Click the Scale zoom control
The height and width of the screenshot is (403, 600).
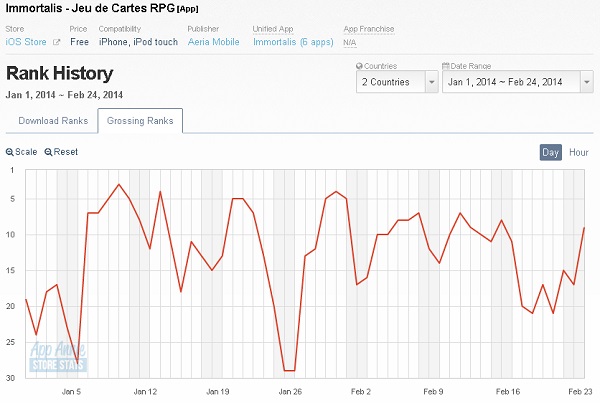[21, 152]
